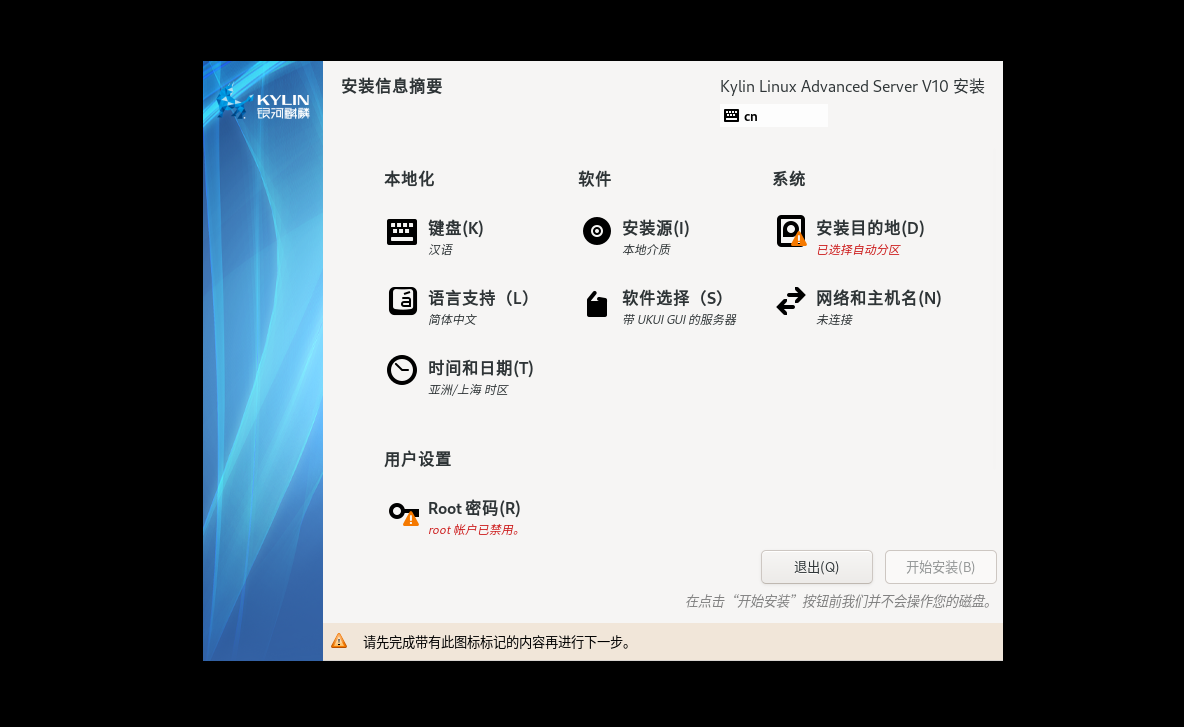1184x727 pixels.
Task: Click the Root password key icon
Action: click(x=404, y=513)
